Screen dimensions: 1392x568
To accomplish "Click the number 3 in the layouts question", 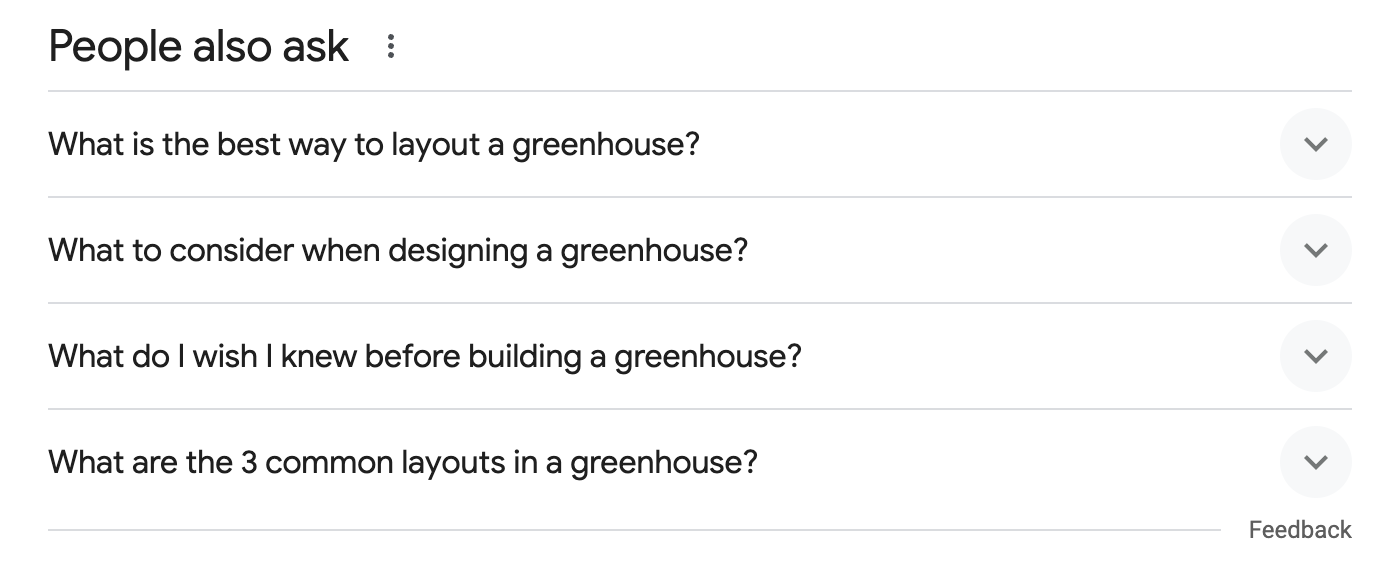I will tap(248, 462).
